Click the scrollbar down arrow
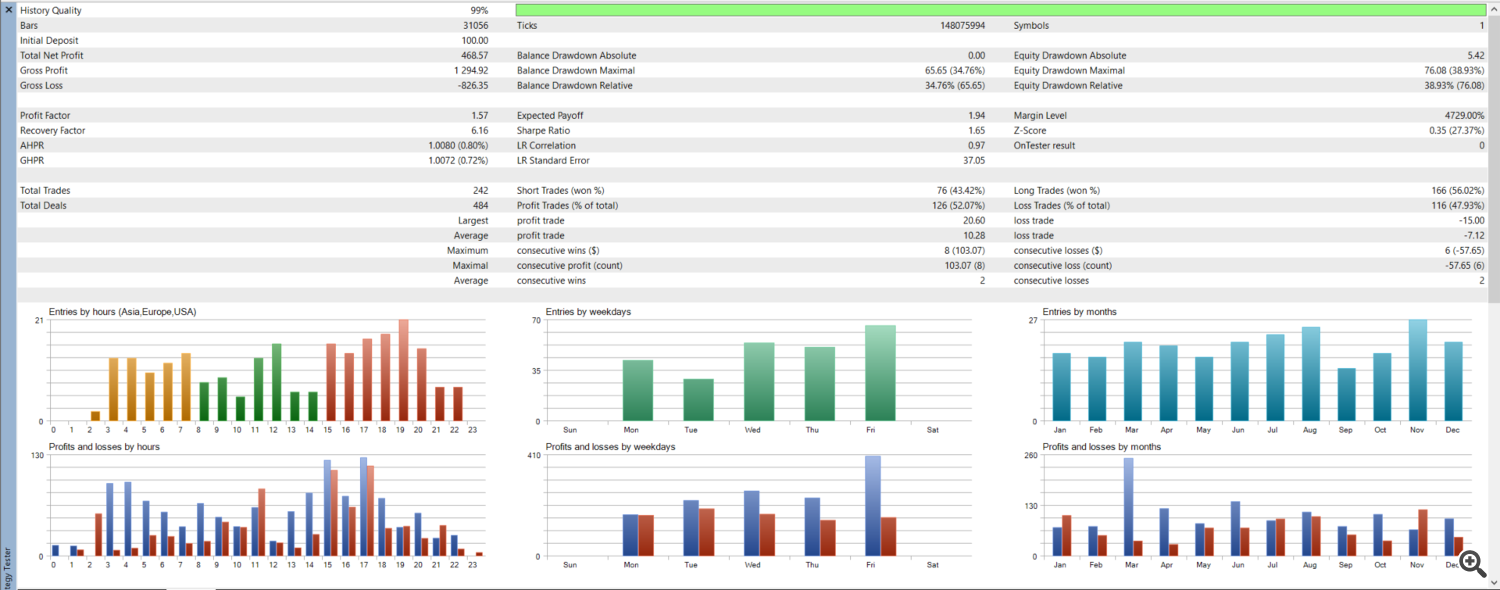The height and width of the screenshot is (590, 1500). (x=1494, y=583)
